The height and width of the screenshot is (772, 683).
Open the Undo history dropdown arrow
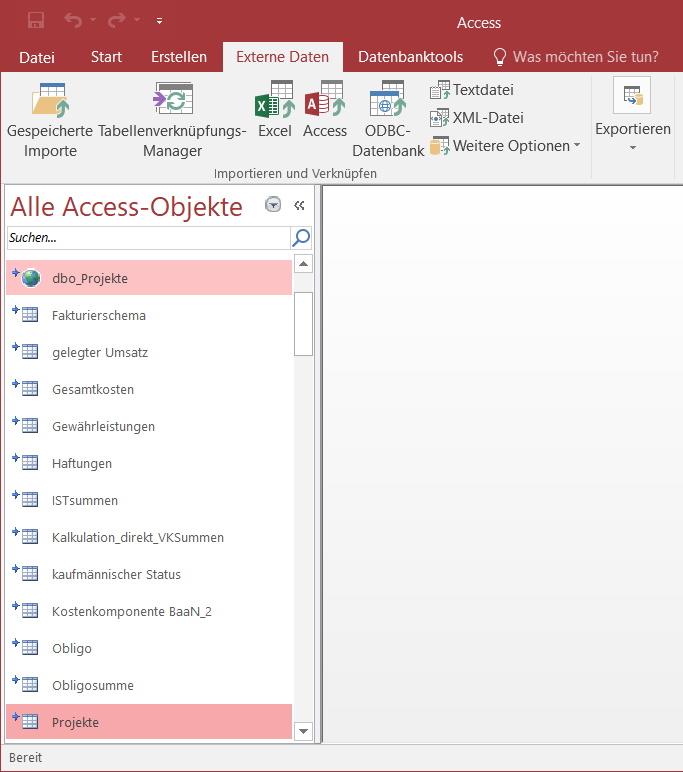tap(93, 21)
